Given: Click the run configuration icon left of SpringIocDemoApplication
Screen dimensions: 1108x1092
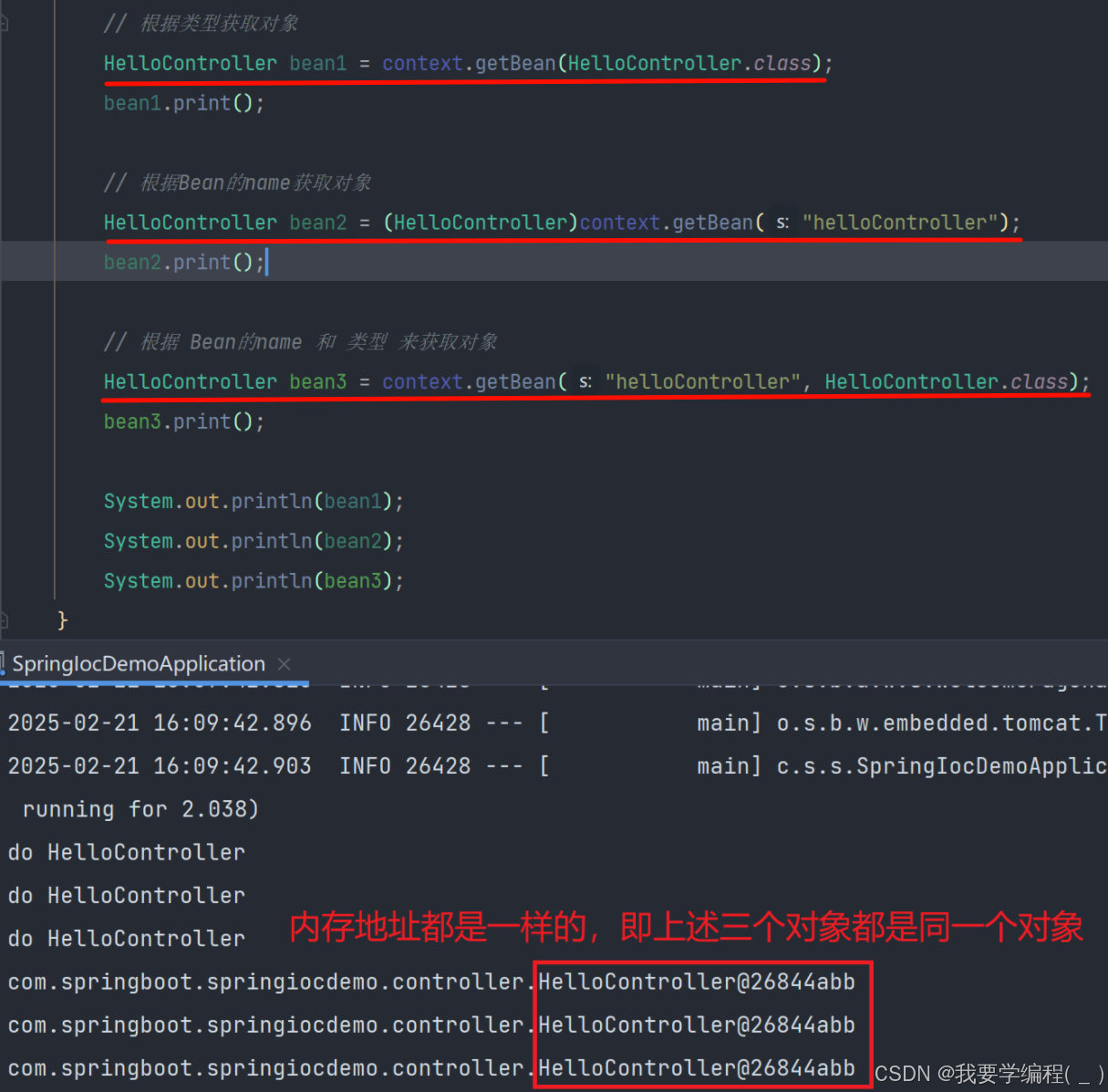Looking at the screenshot, I should [x=4, y=663].
